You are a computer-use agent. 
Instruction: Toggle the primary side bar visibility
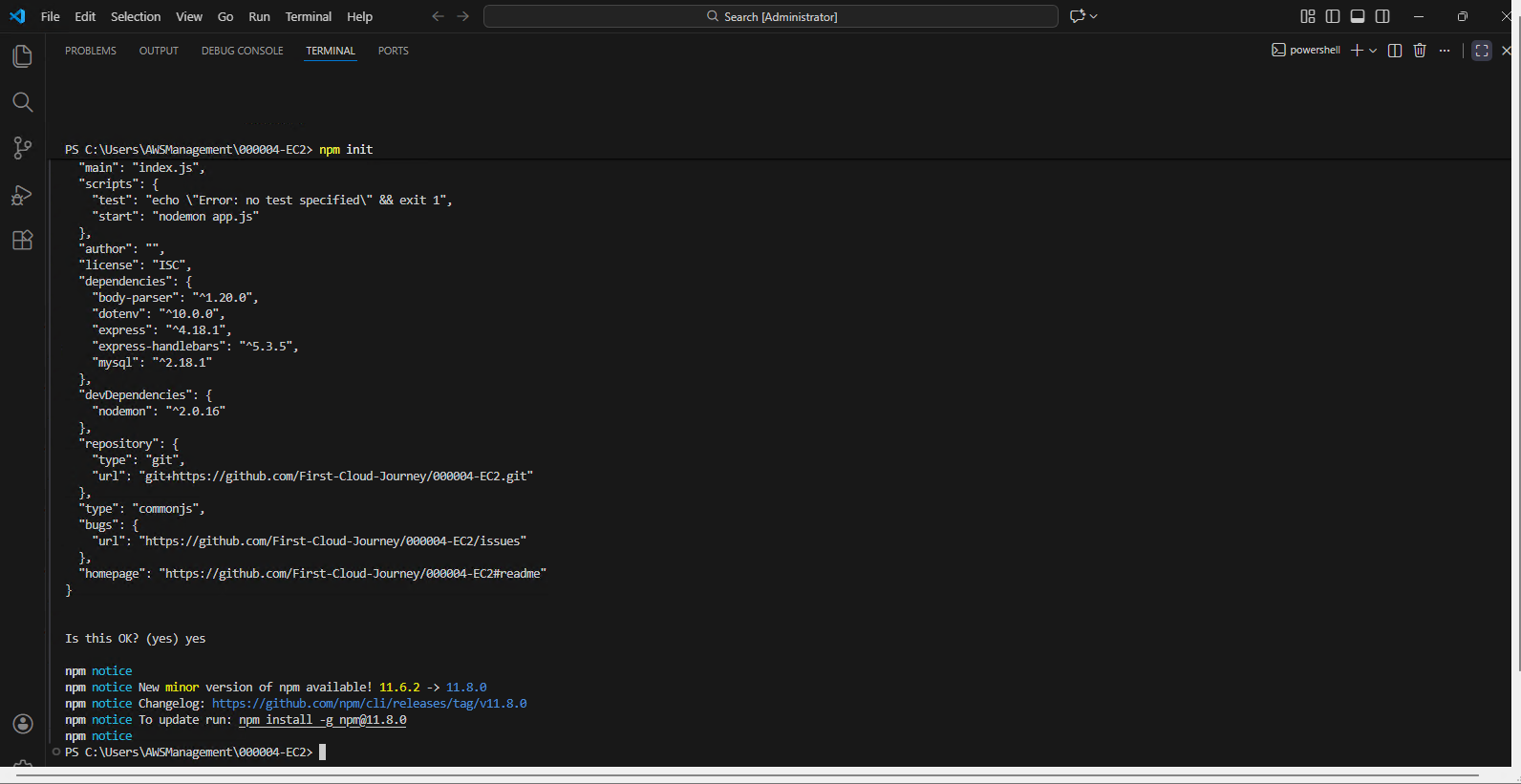coord(1333,16)
